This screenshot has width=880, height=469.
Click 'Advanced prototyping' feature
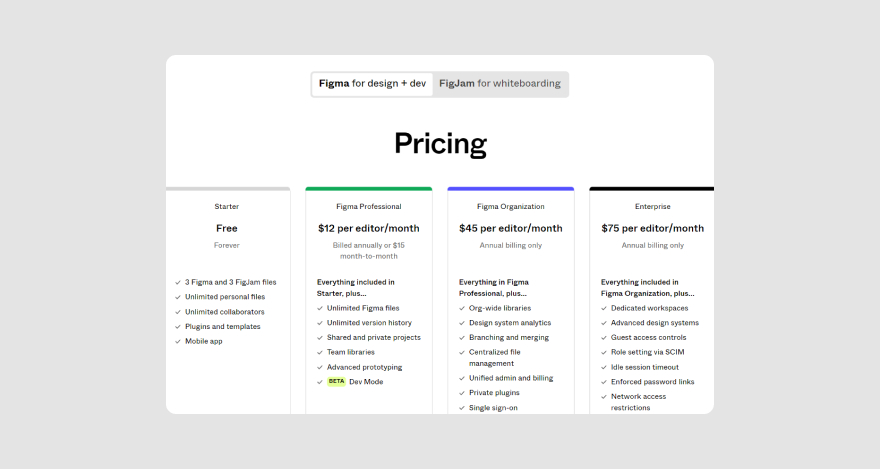(x=364, y=367)
